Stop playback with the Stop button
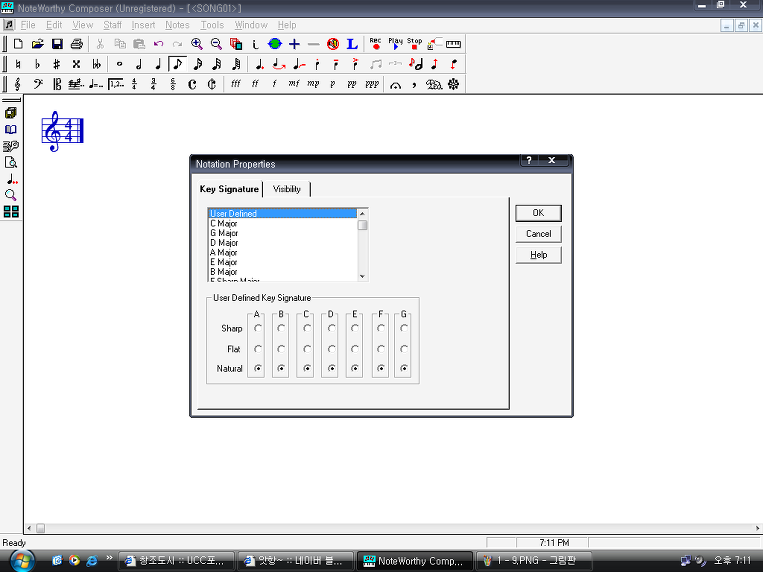 pos(415,44)
